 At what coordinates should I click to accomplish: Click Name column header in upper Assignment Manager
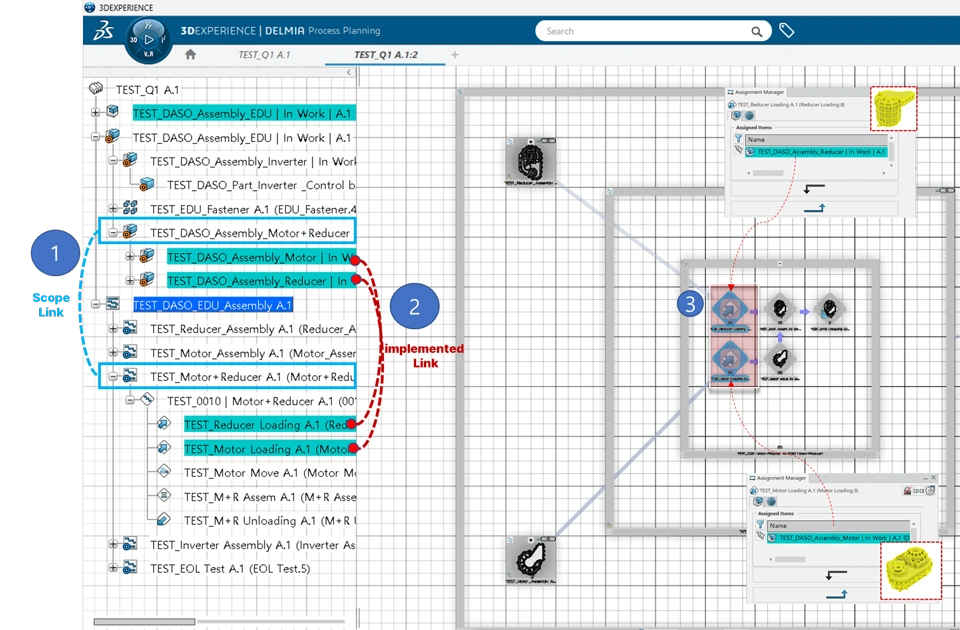[816, 139]
